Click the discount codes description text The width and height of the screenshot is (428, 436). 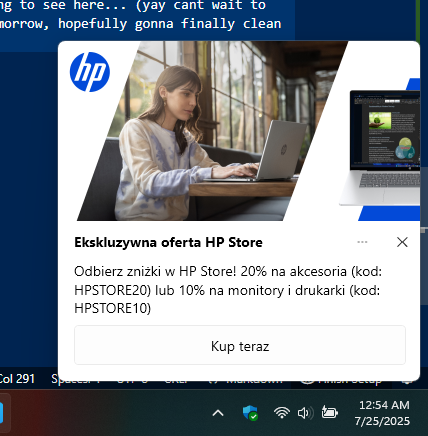pos(228,290)
